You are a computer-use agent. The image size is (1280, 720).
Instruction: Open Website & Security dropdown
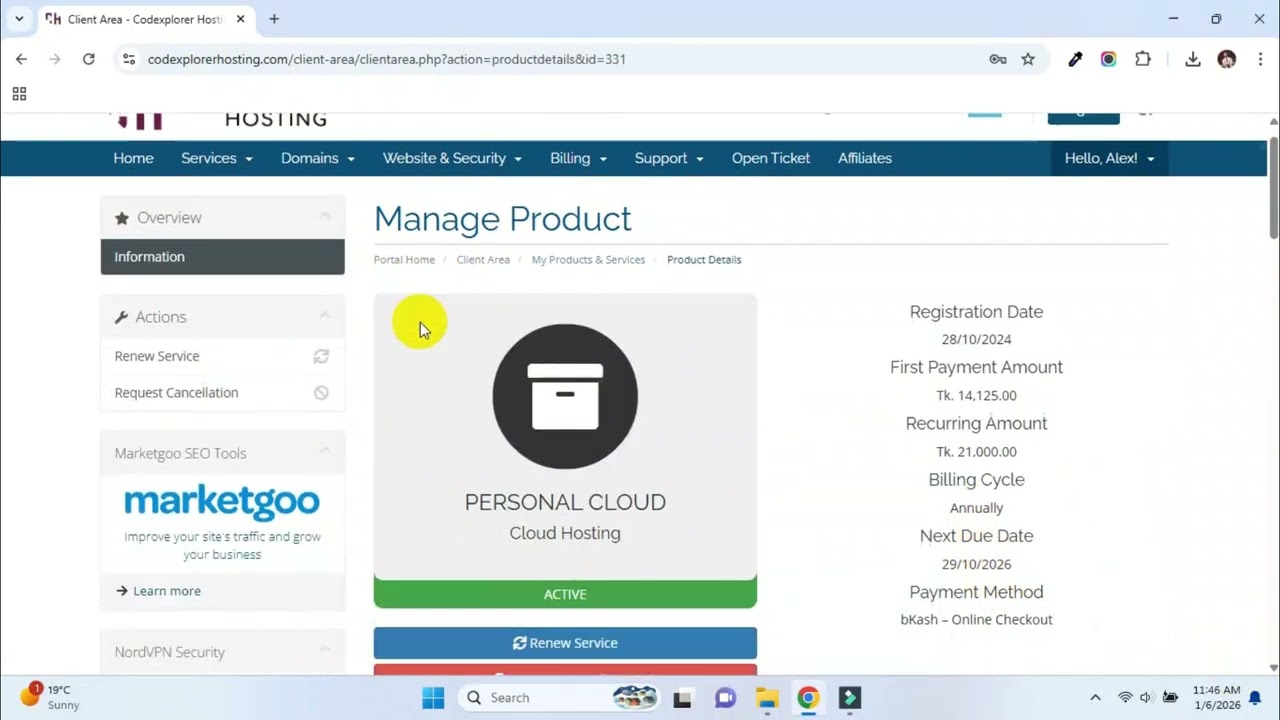452,158
